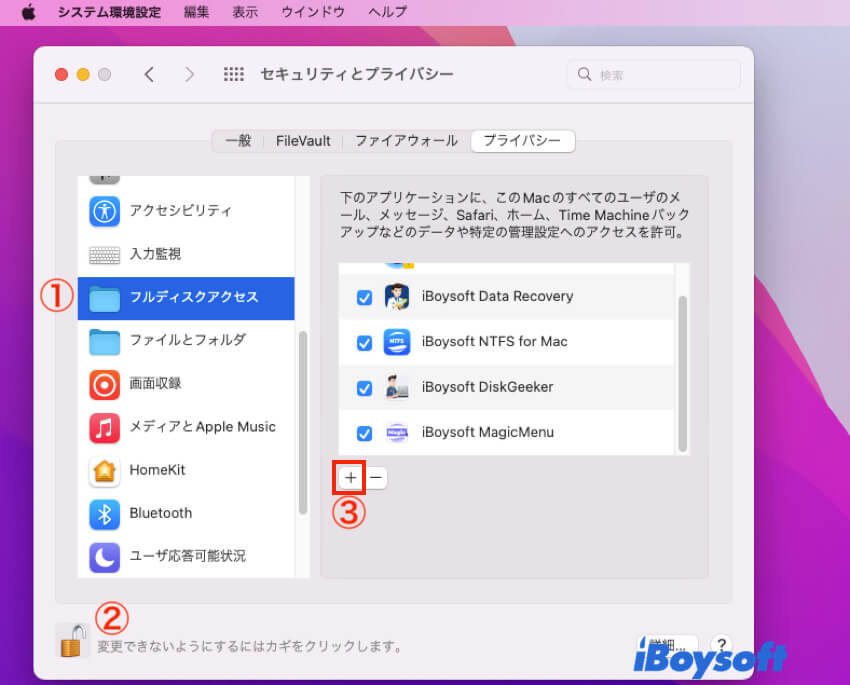Click the lock icon to prevent changes

click(72, 641)
